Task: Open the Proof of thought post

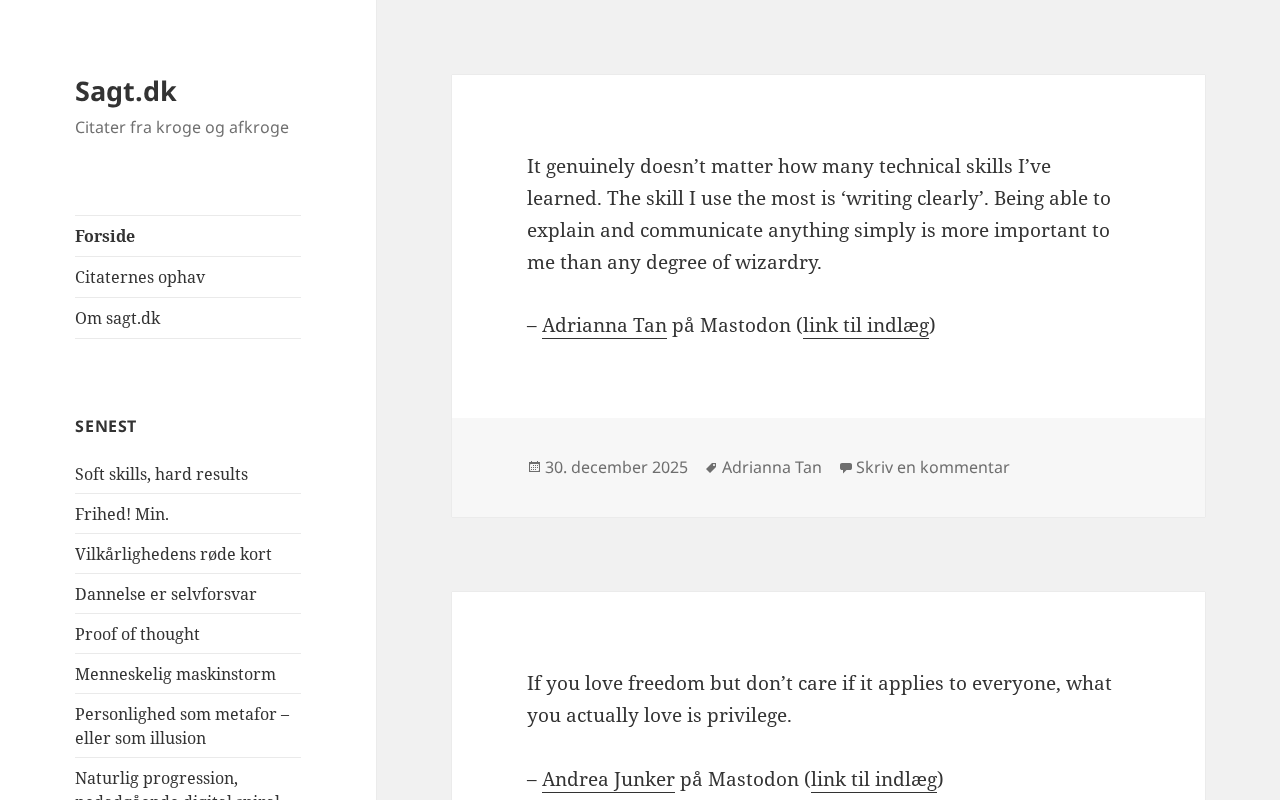Action: click(x=137, y=634)
